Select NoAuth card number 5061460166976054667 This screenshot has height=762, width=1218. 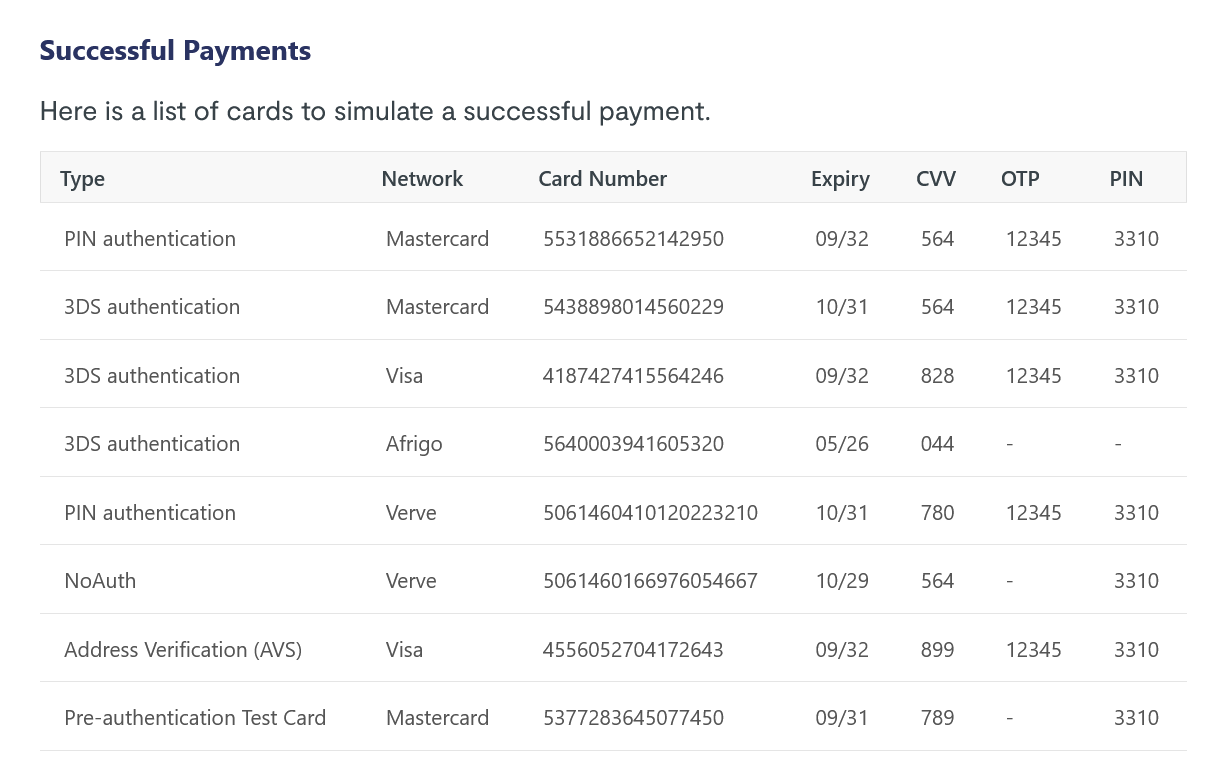650,581
